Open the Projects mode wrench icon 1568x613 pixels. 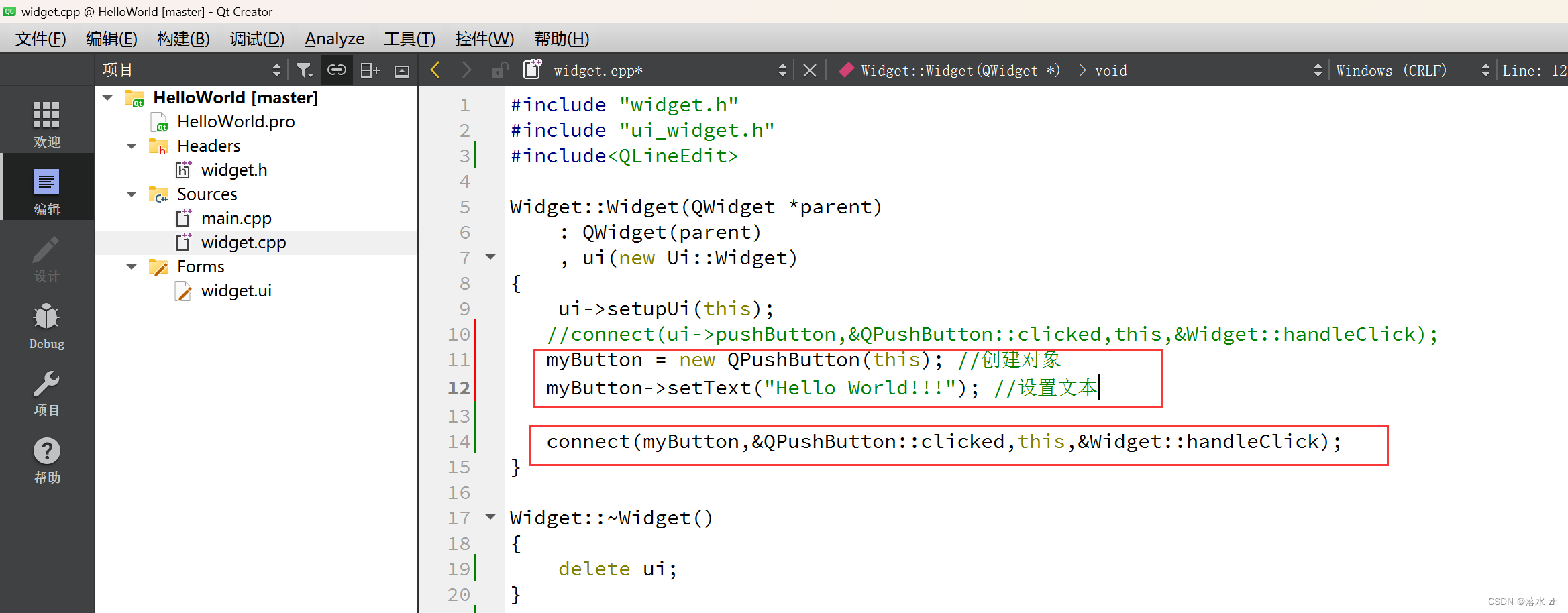[x=46, y=384]
